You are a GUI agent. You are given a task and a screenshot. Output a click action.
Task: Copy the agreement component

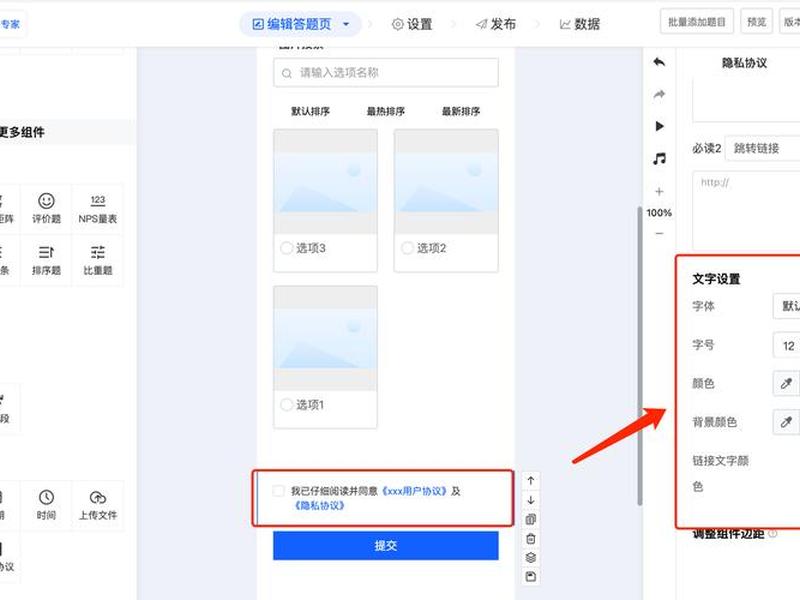[531, 519]
